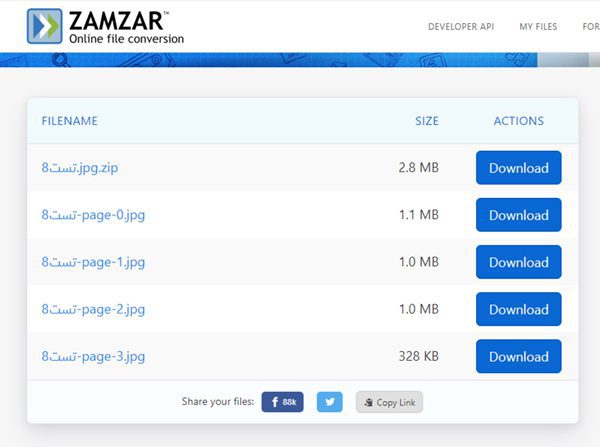Screen dimensions: 600x447
Task: Share files on Facebook
Action: (282, 402)
